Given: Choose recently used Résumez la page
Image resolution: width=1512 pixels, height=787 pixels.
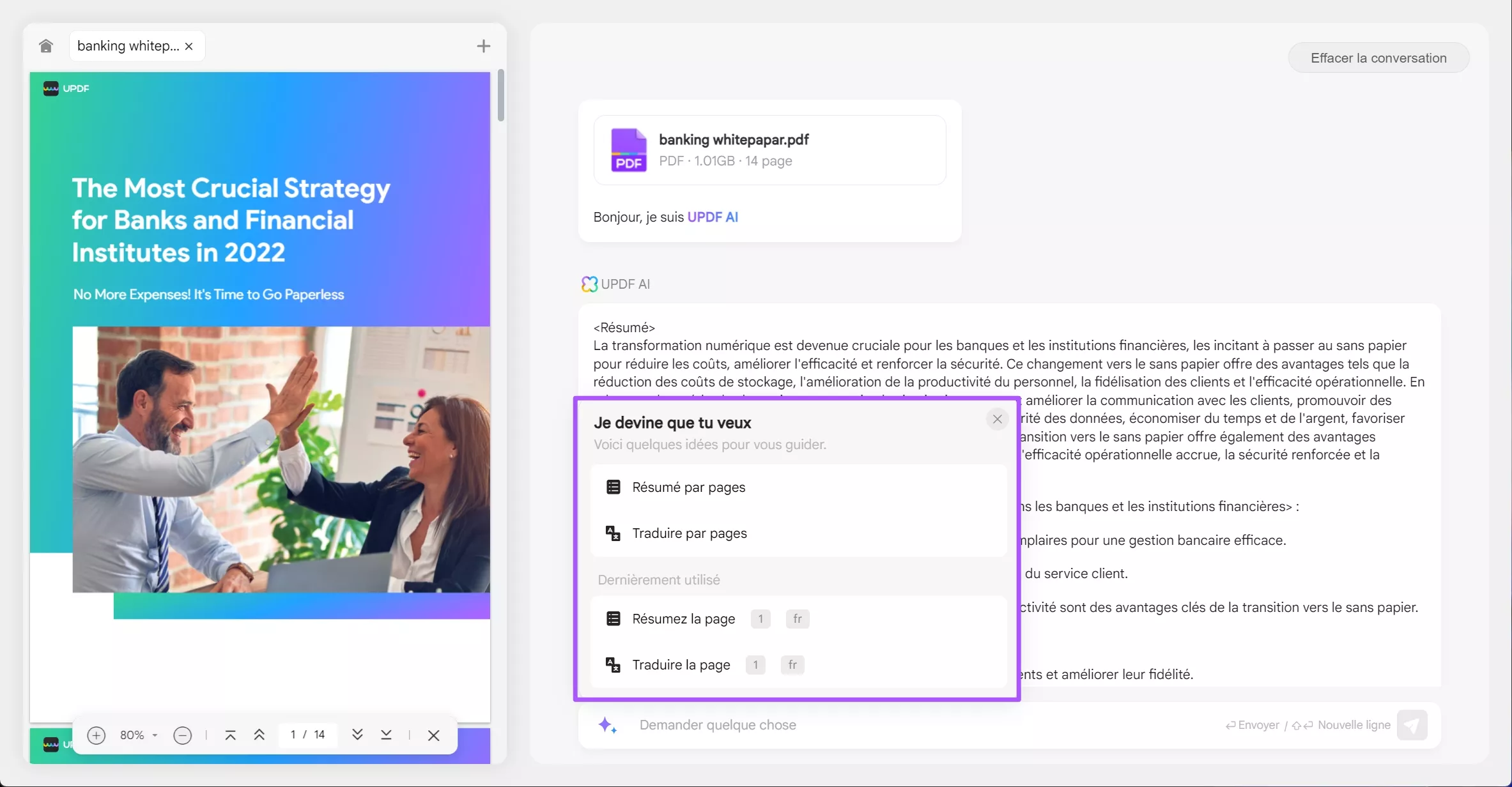Looking at the screenshot, I should click(x=683, y=619).
